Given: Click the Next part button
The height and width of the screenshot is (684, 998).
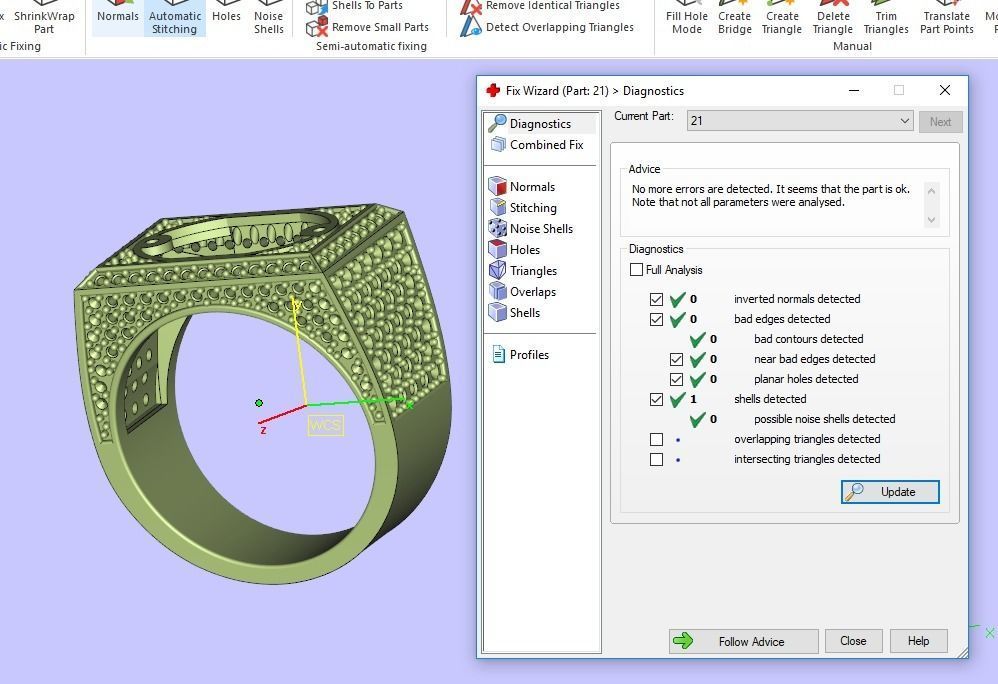Looking at the screenshot, I should click(x=940, y=122).
